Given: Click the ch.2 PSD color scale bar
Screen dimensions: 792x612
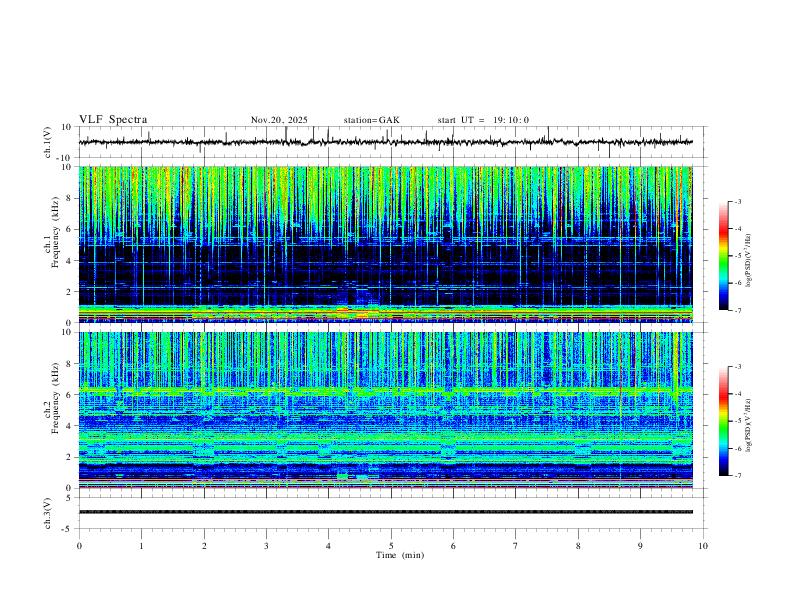Looking at the screenshot, I should pyautogui.click(x=723, y=421).
